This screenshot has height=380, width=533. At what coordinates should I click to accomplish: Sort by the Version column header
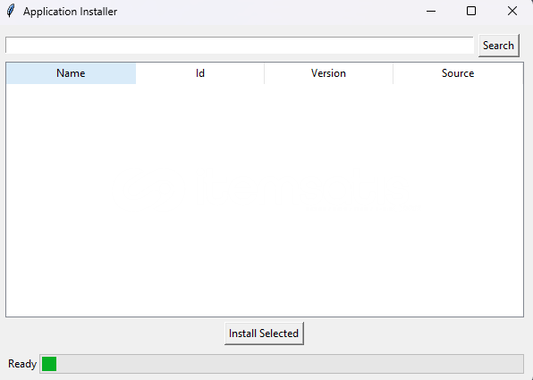click(328, 73)
